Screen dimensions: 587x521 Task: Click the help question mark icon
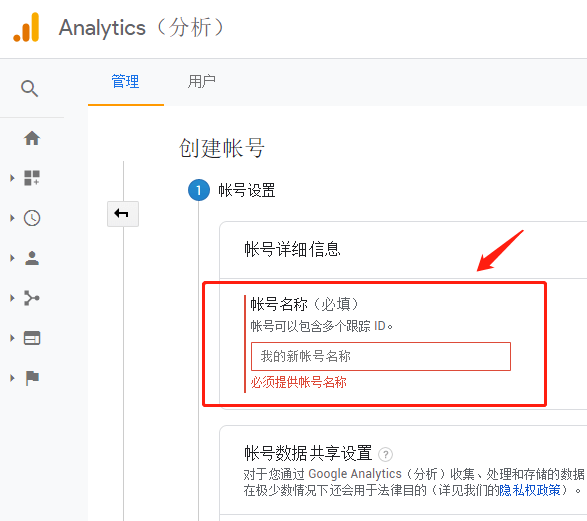pyautogui.click(x=385, y=454)
